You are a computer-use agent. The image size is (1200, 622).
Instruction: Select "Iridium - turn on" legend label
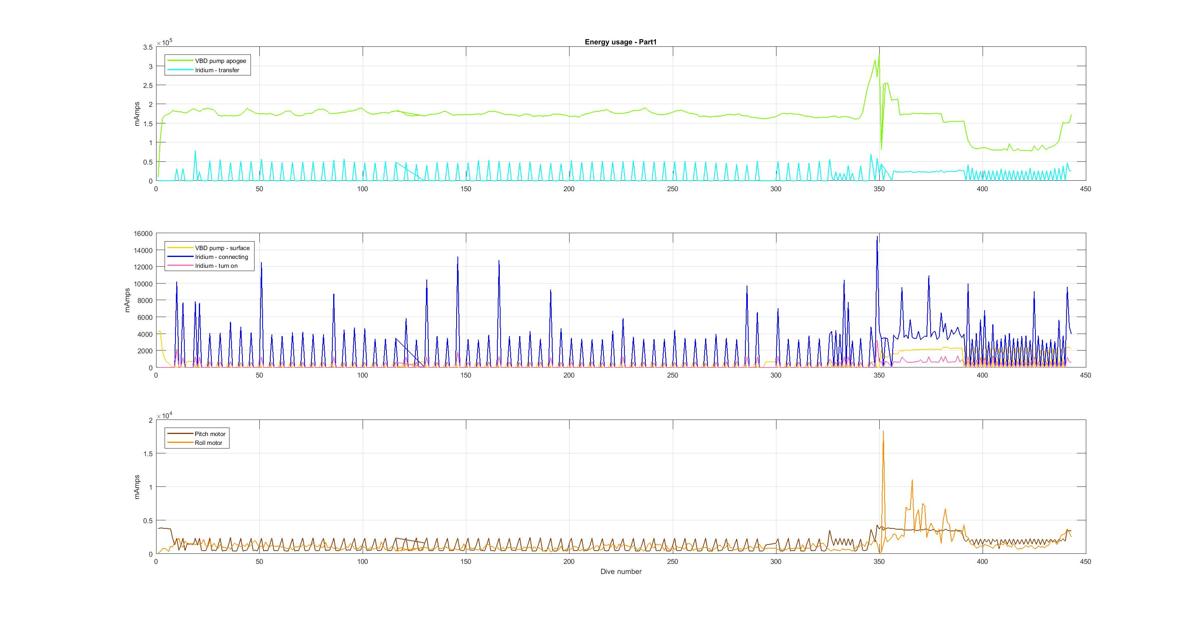[218, 267]
